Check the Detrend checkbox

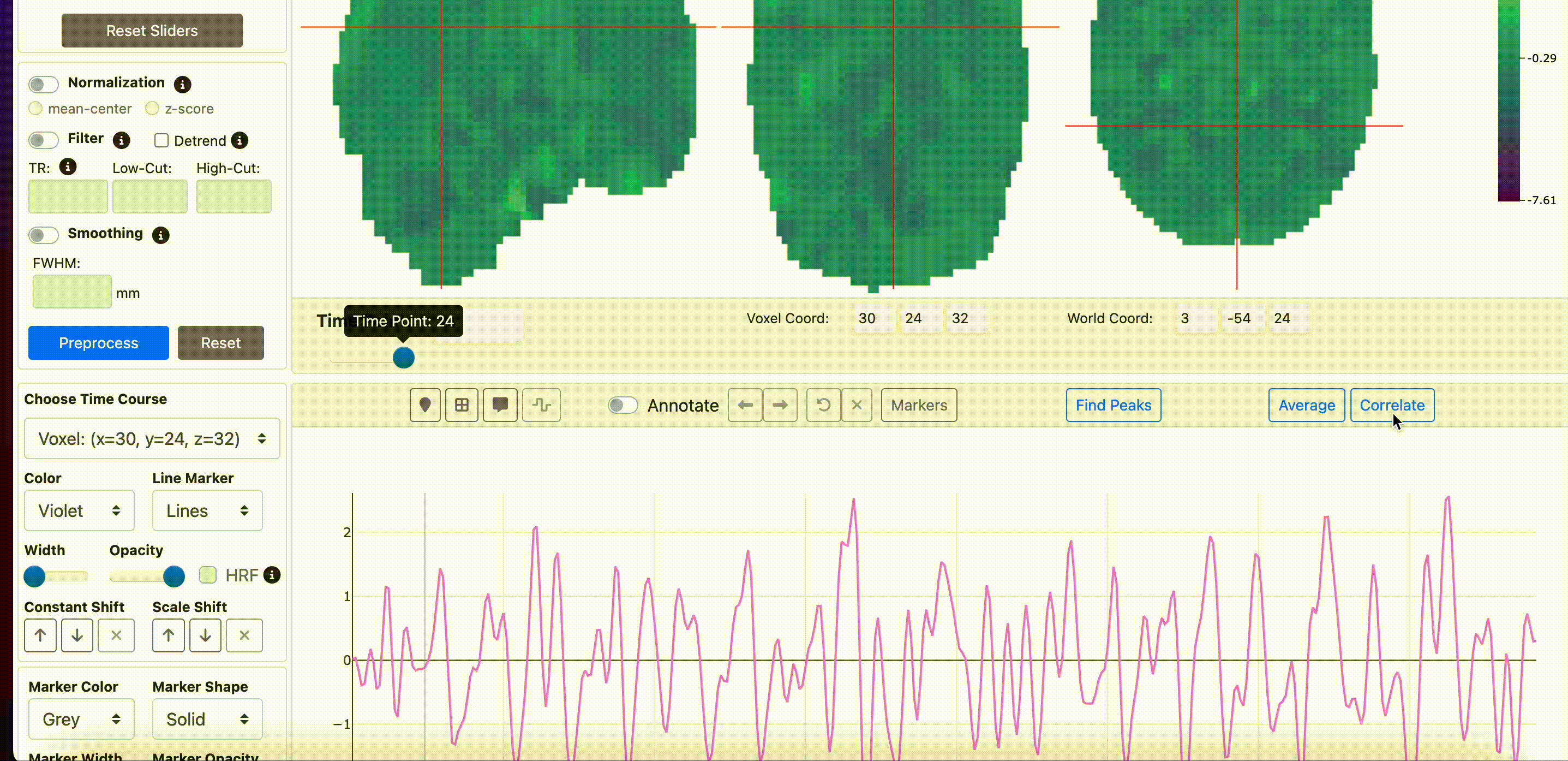(161, 141)
